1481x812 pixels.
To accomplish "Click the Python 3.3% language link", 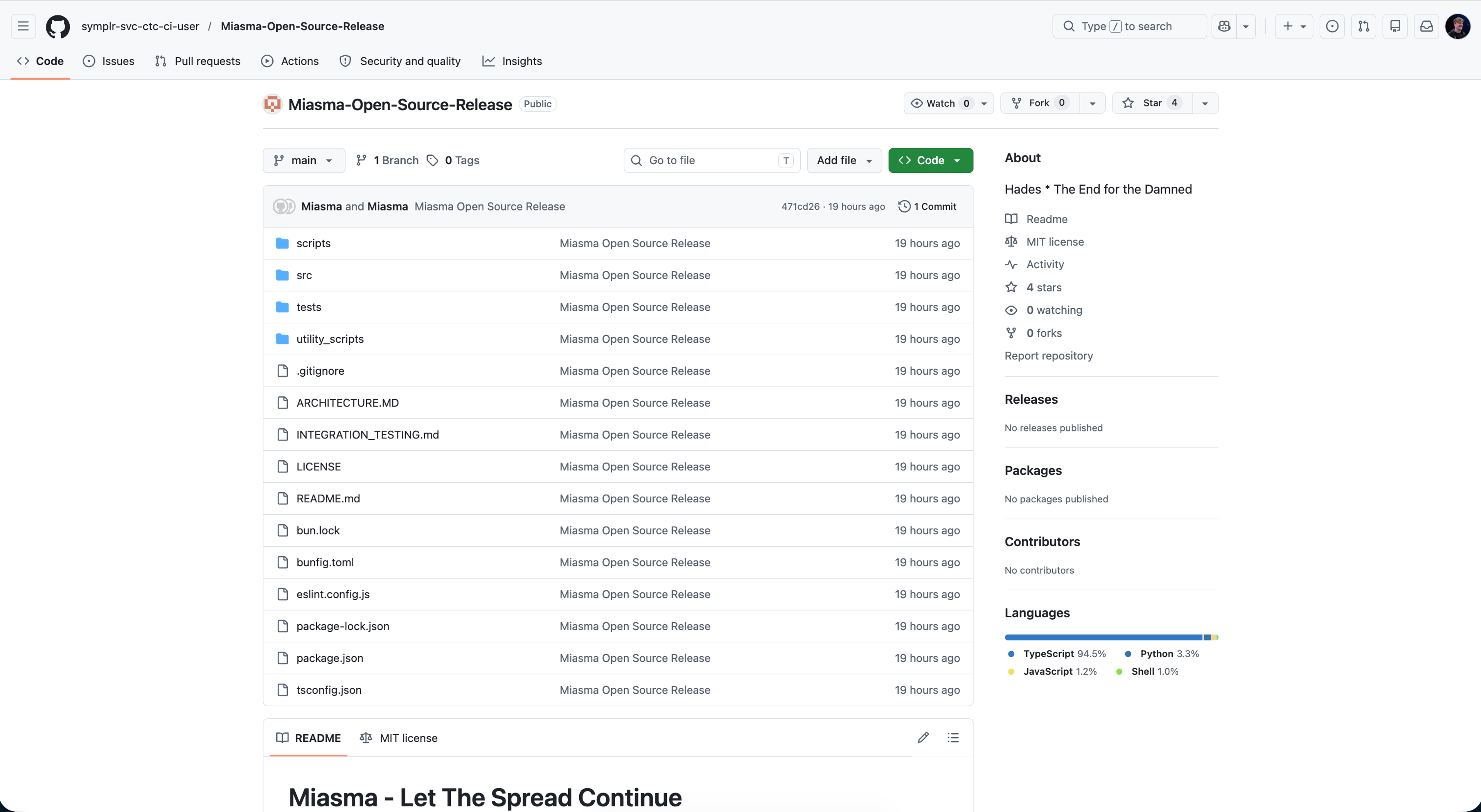I will (1161, 654).
